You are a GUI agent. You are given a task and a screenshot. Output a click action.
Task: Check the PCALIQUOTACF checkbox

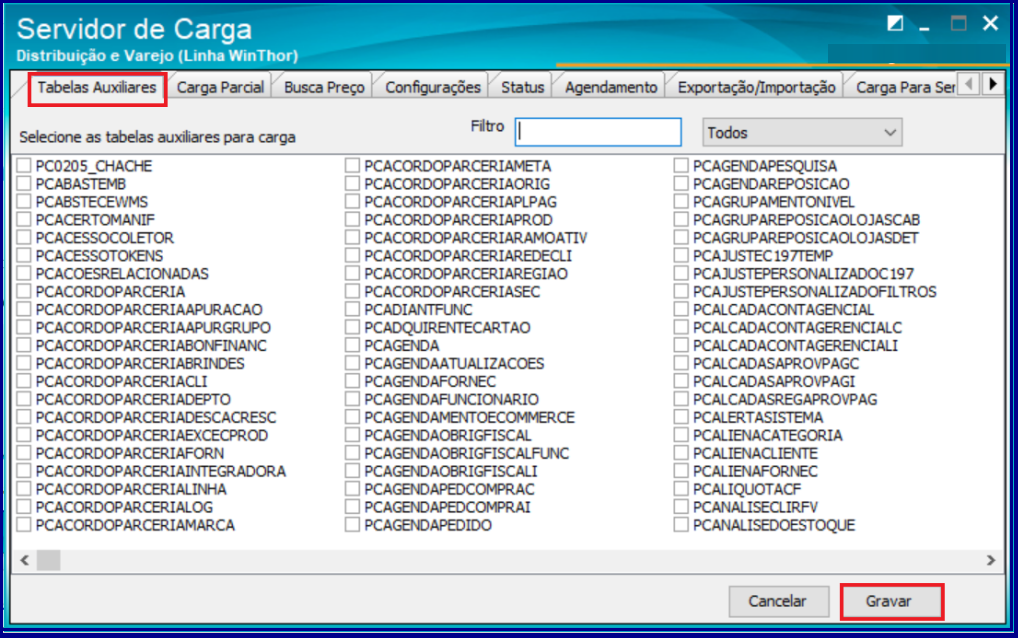pyautogui.click(x=681, y=489)
